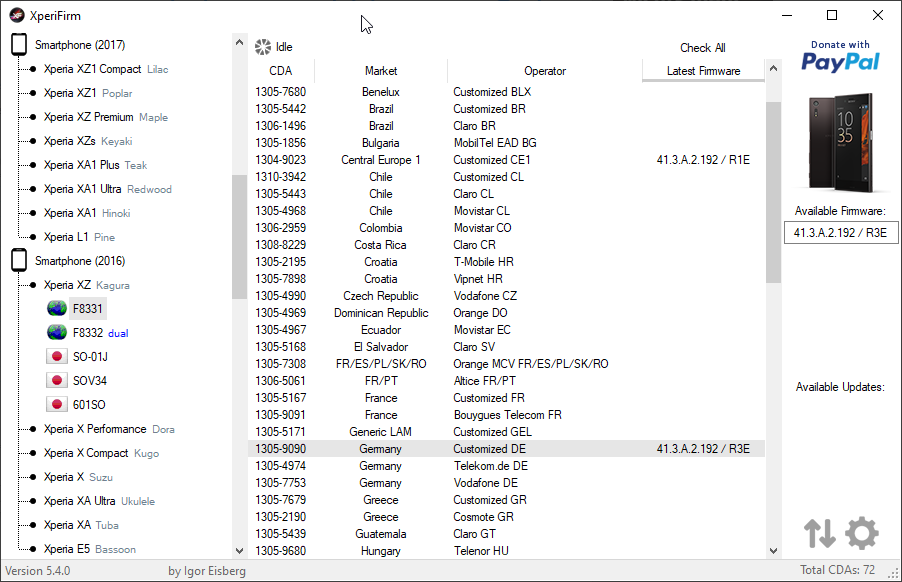This screenshot has height=582, width=902.
Task: Click the Idle spinner status icon
Action: tap(263, 47)
